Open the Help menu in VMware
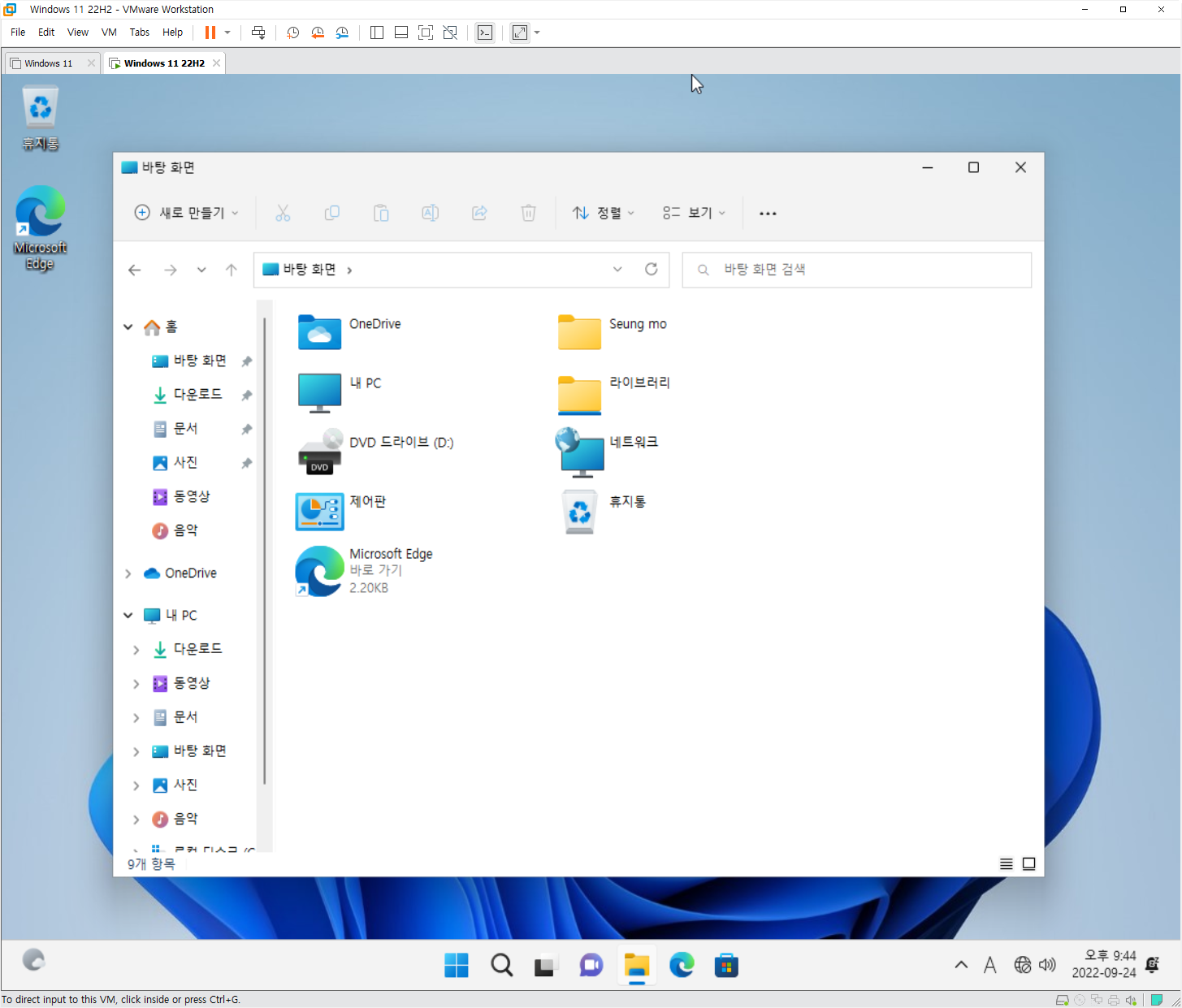The width and height of the screenshot is (1182, 1008). [x=172, y=32]
